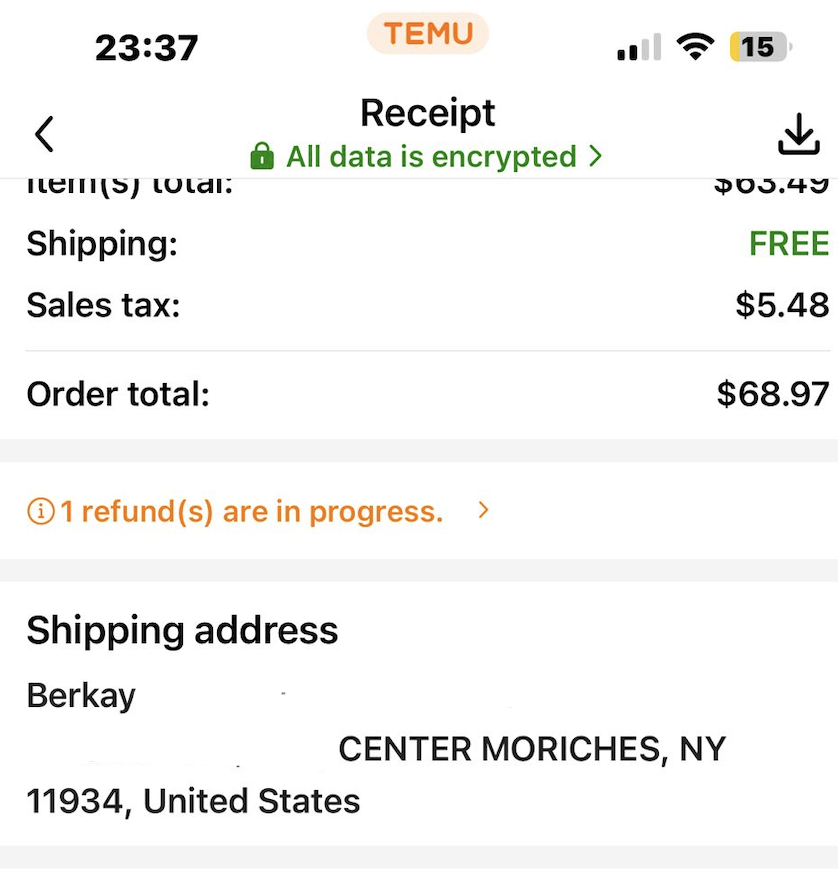Tap the green lock icon
This screenshot has height=876, width=838.
pos(262,156)
